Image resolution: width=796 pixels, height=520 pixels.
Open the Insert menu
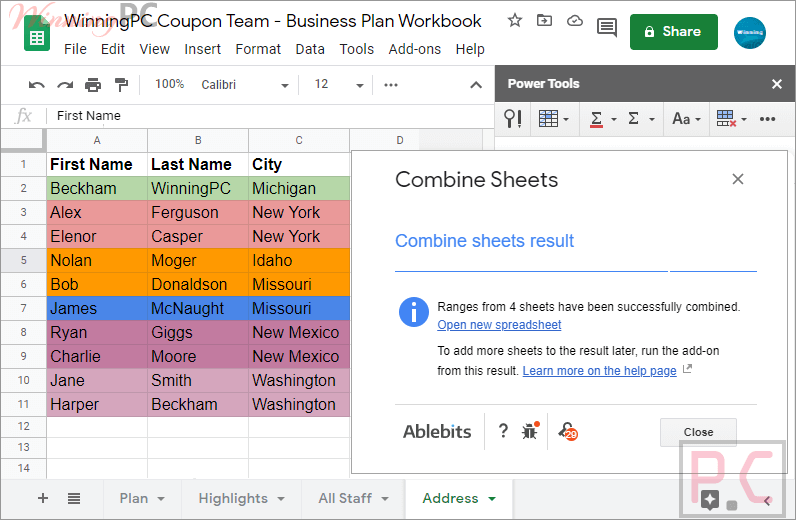[203, 49]
